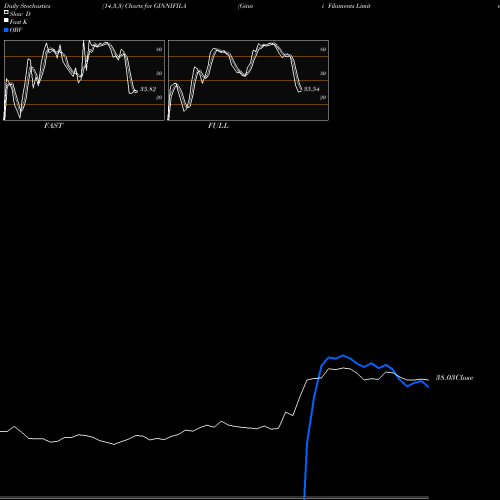The image size is (500, 500).
Task: Click the Fast K legend swatch
Action: coord(6,20)
